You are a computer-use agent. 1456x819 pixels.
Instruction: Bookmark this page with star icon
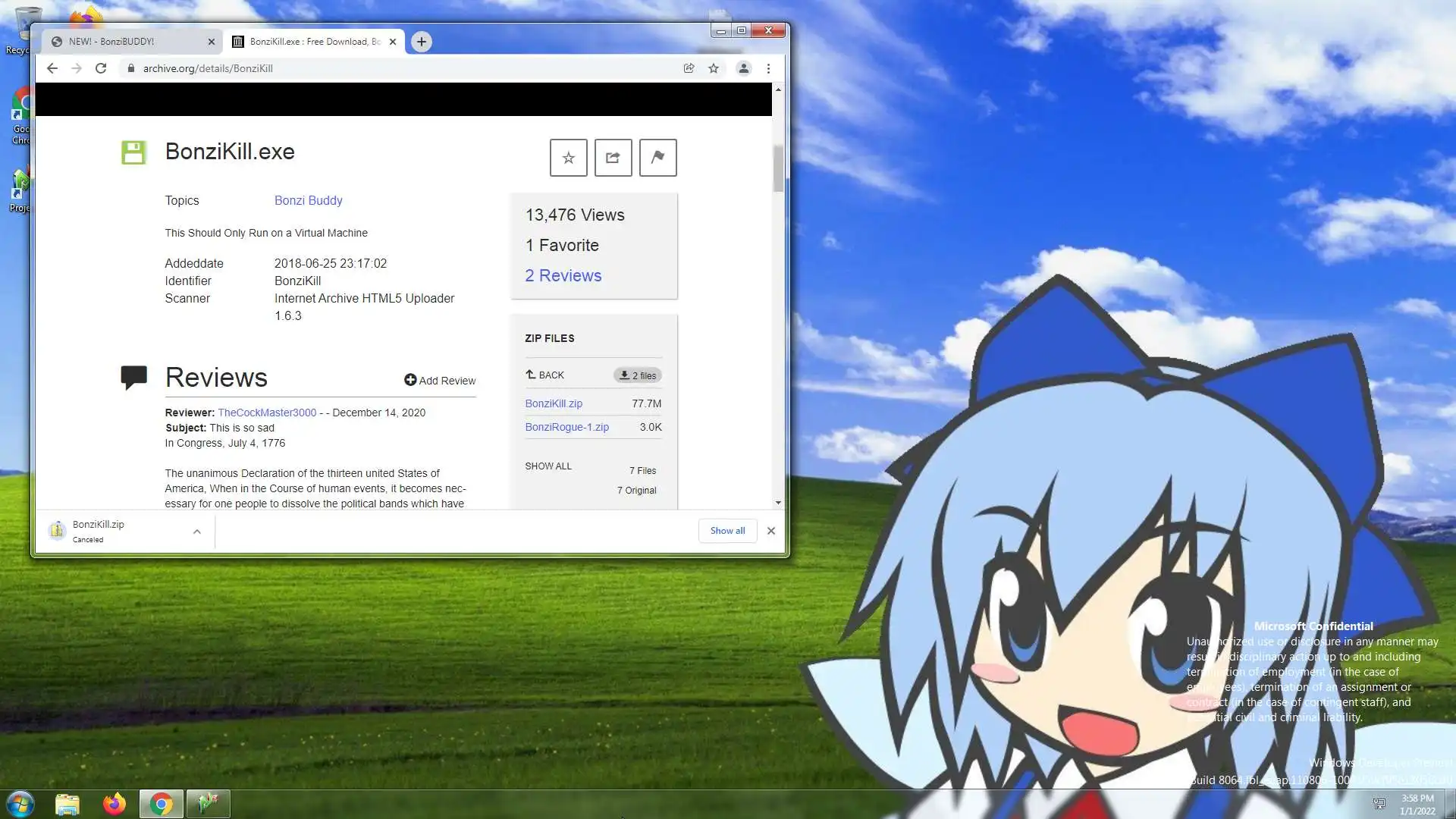tap(714, 68)
